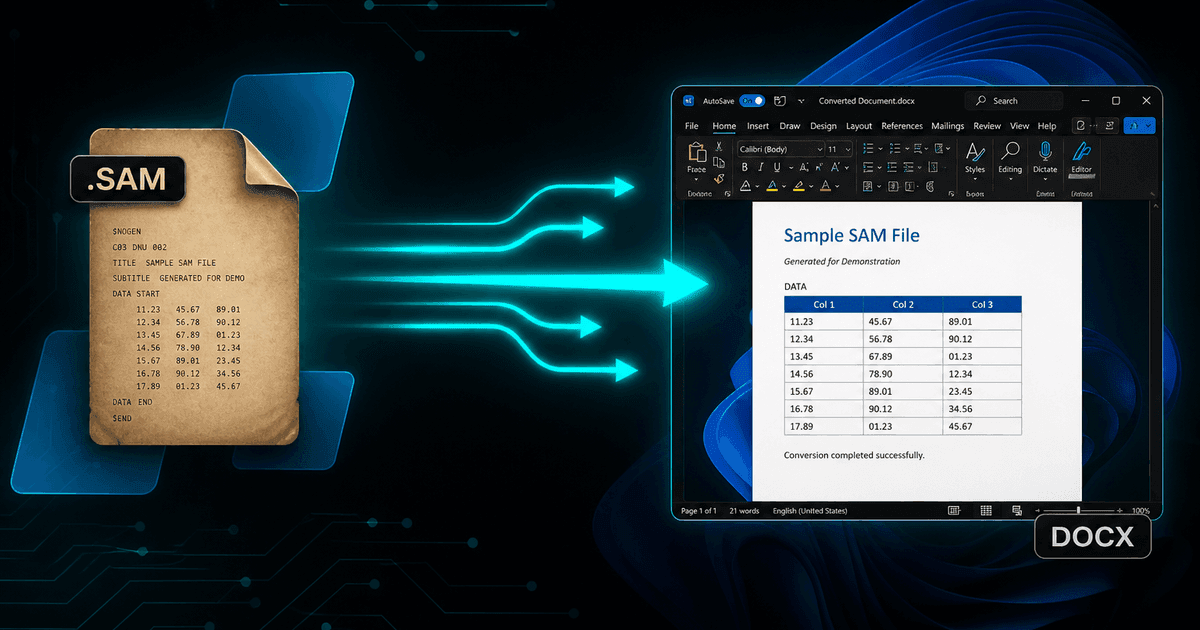Screen dimensions: 1200x630
Task: Open the File menu
Action: click(x=691, y=126)
